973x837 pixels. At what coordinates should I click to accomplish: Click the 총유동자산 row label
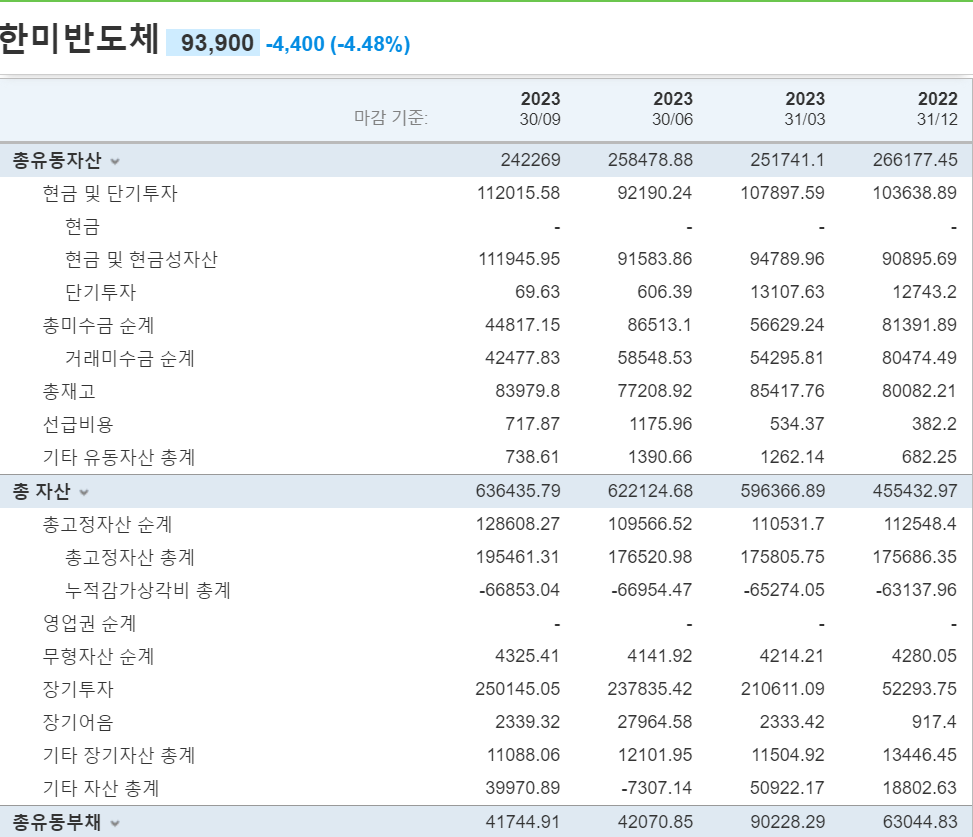(x=57, y=160)
